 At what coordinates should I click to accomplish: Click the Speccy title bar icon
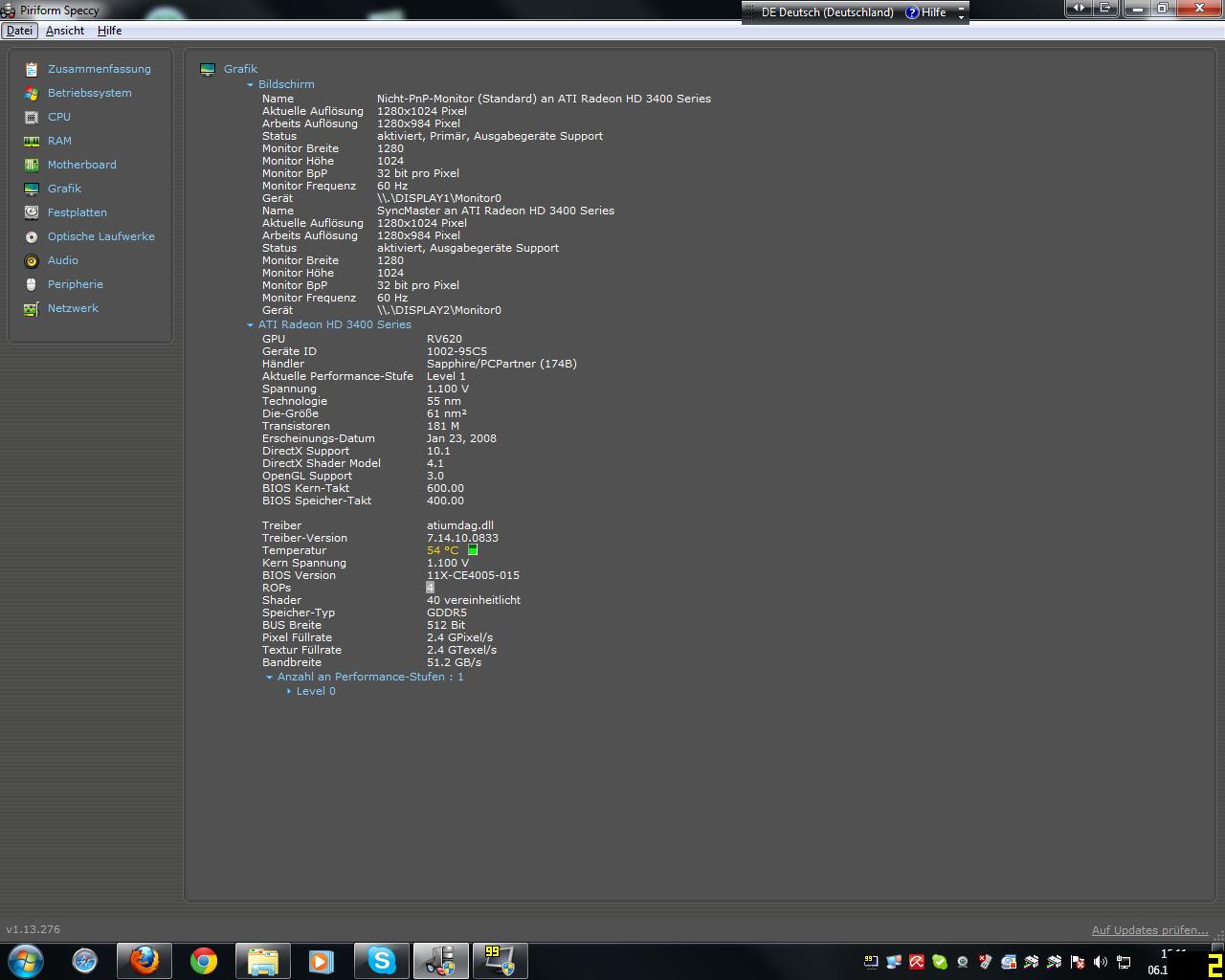(8, 11)
